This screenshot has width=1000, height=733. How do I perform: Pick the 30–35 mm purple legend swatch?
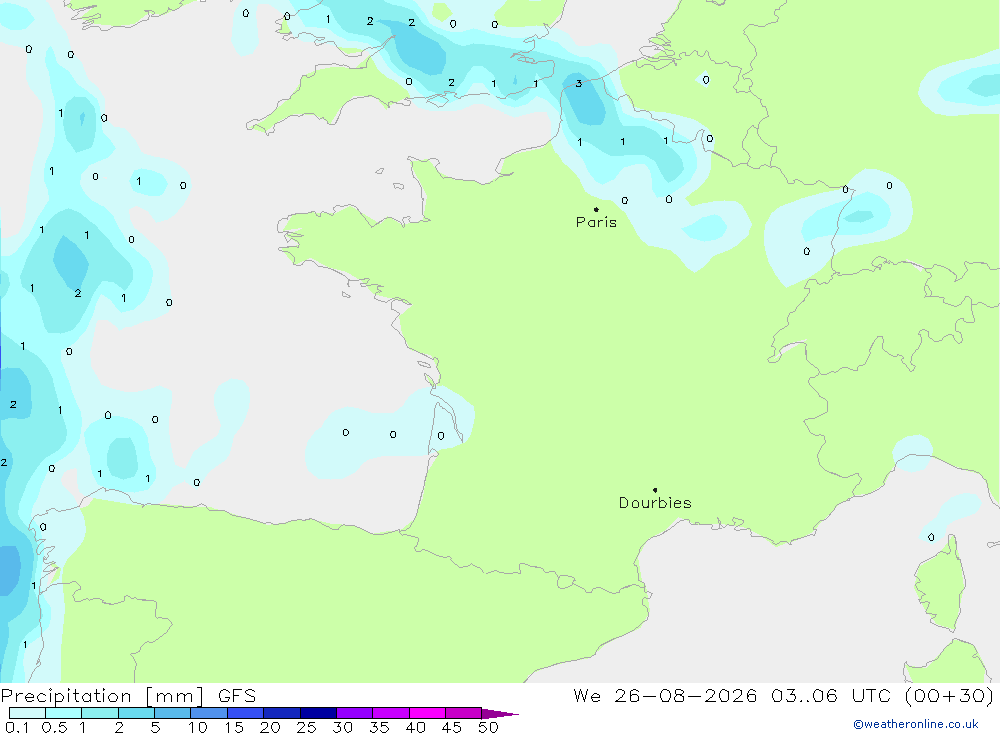pos(355,713)
